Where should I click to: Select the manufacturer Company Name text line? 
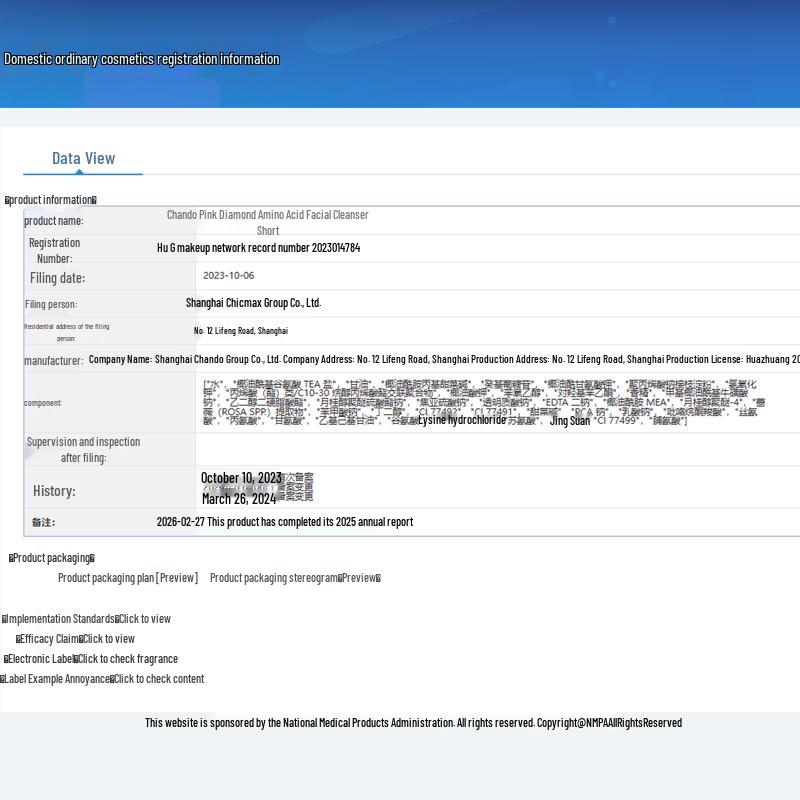[444, 359]
